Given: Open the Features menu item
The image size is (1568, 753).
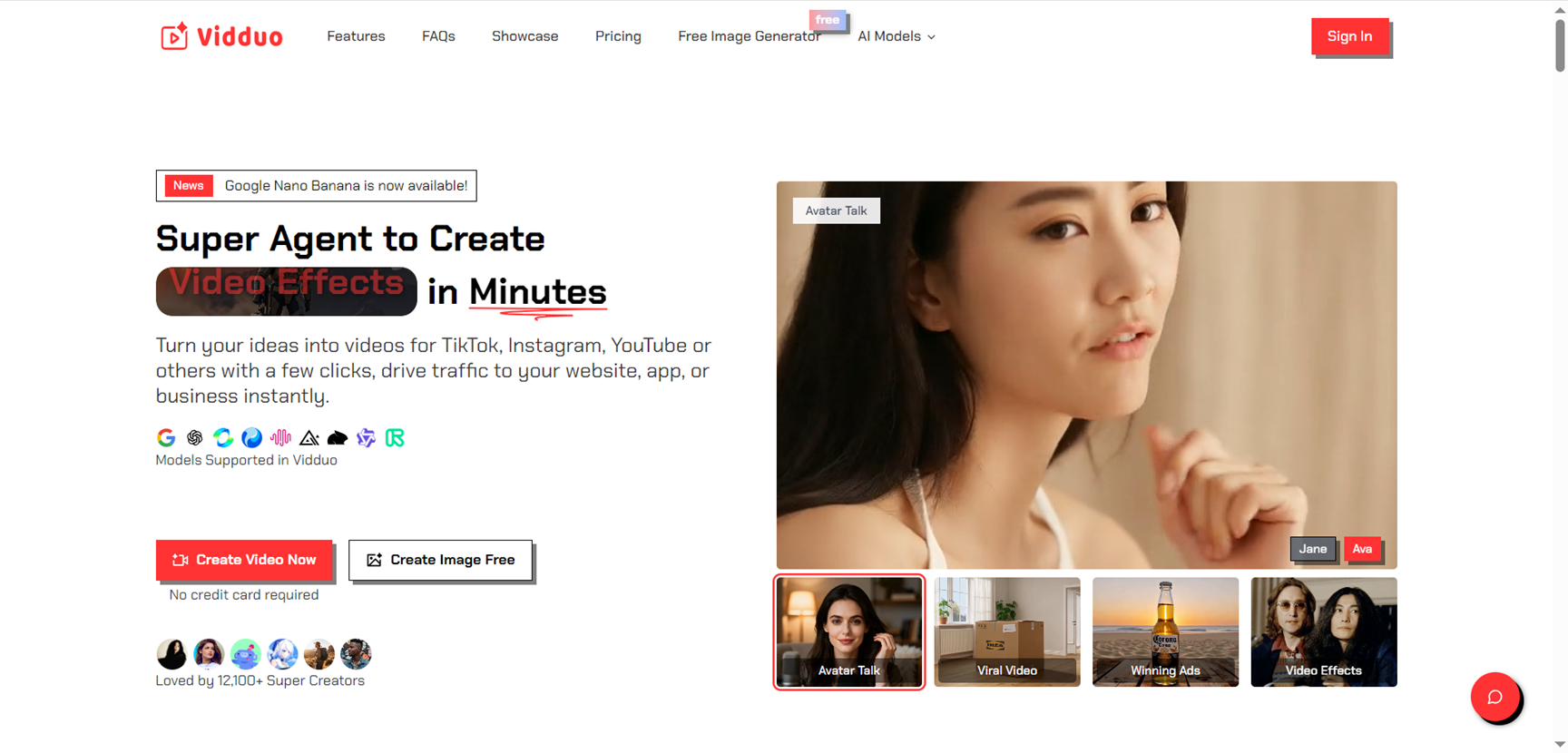Looking at the screenshot, I should tap(356, 36).
